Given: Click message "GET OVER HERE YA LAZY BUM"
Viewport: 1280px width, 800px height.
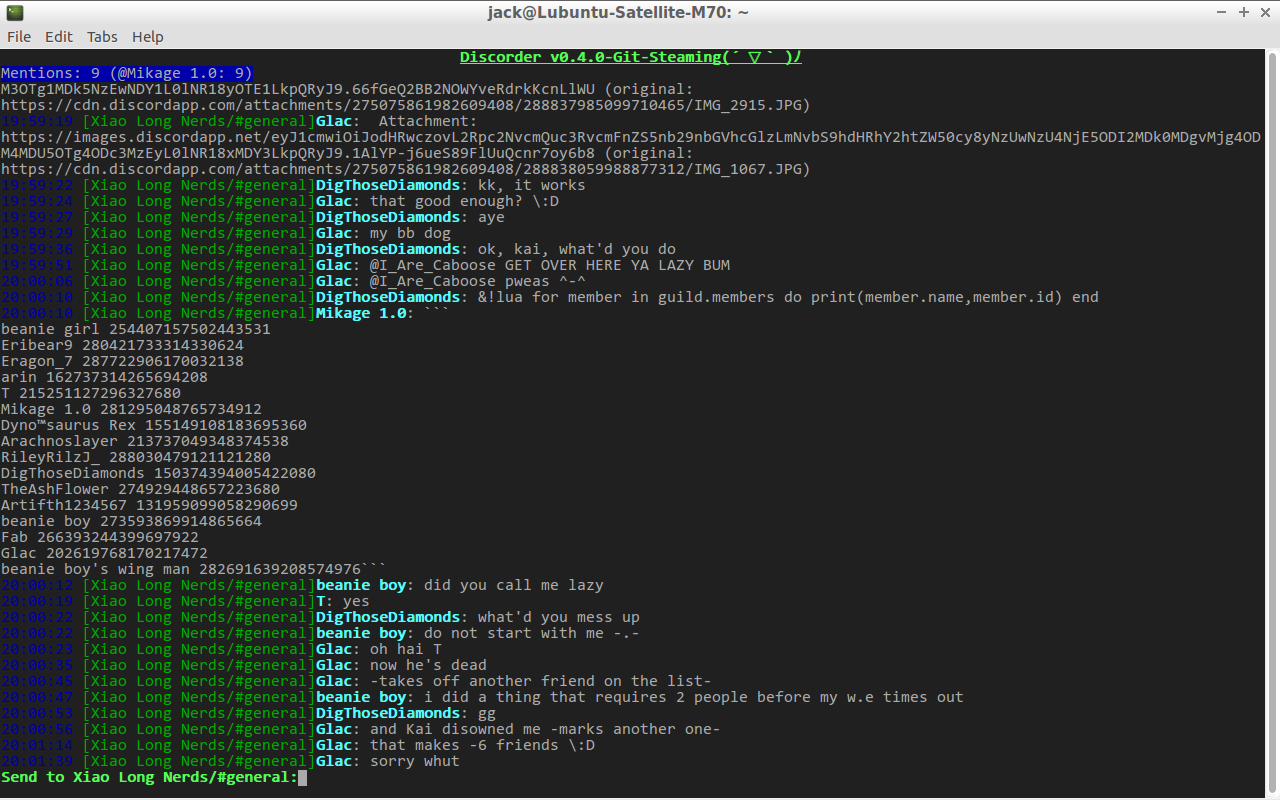Looking at the screenshot, I should pos(617,265).
